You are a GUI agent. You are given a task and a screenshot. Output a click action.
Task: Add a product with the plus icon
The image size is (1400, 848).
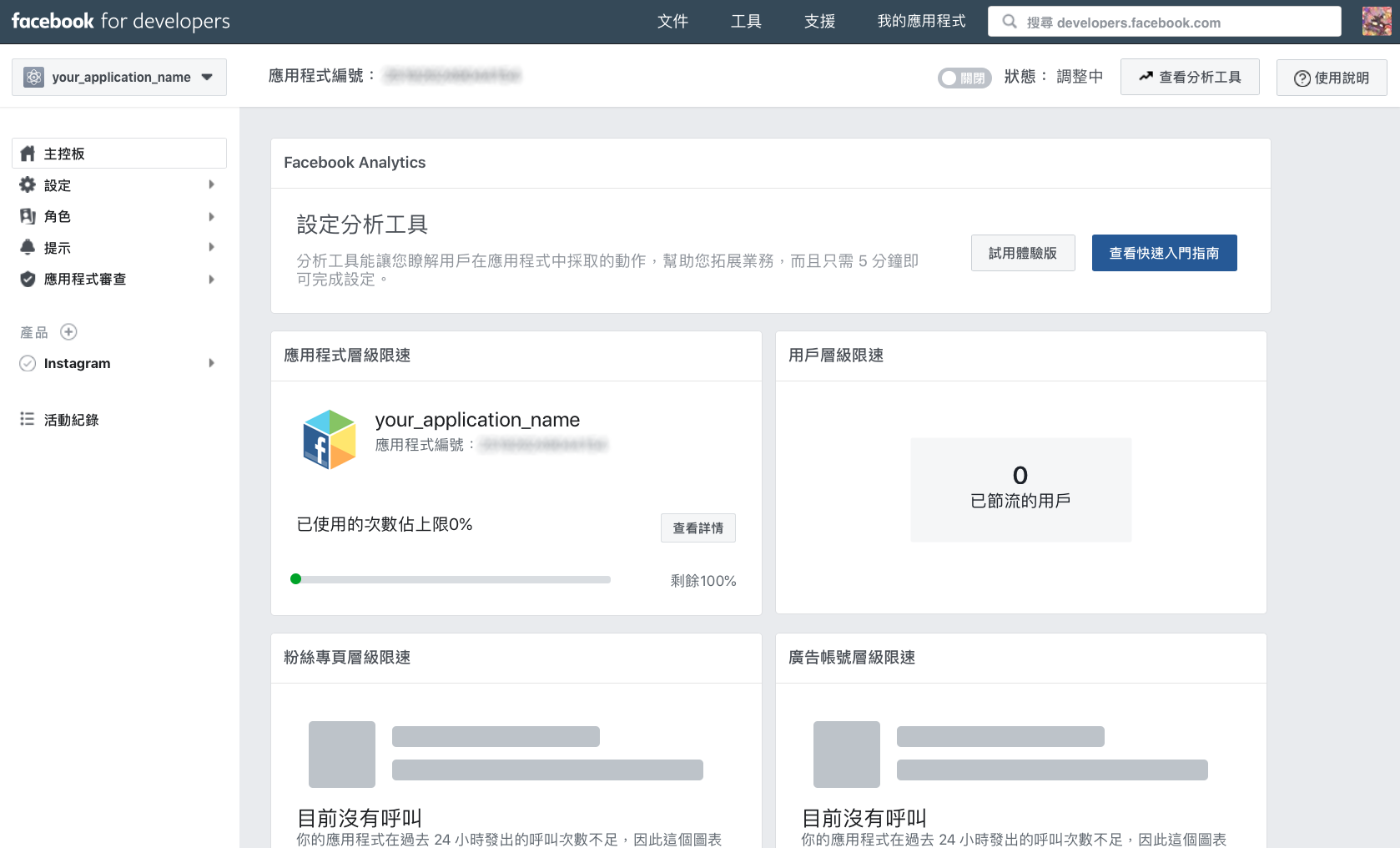pyautogui.click(x=68, y=332)
